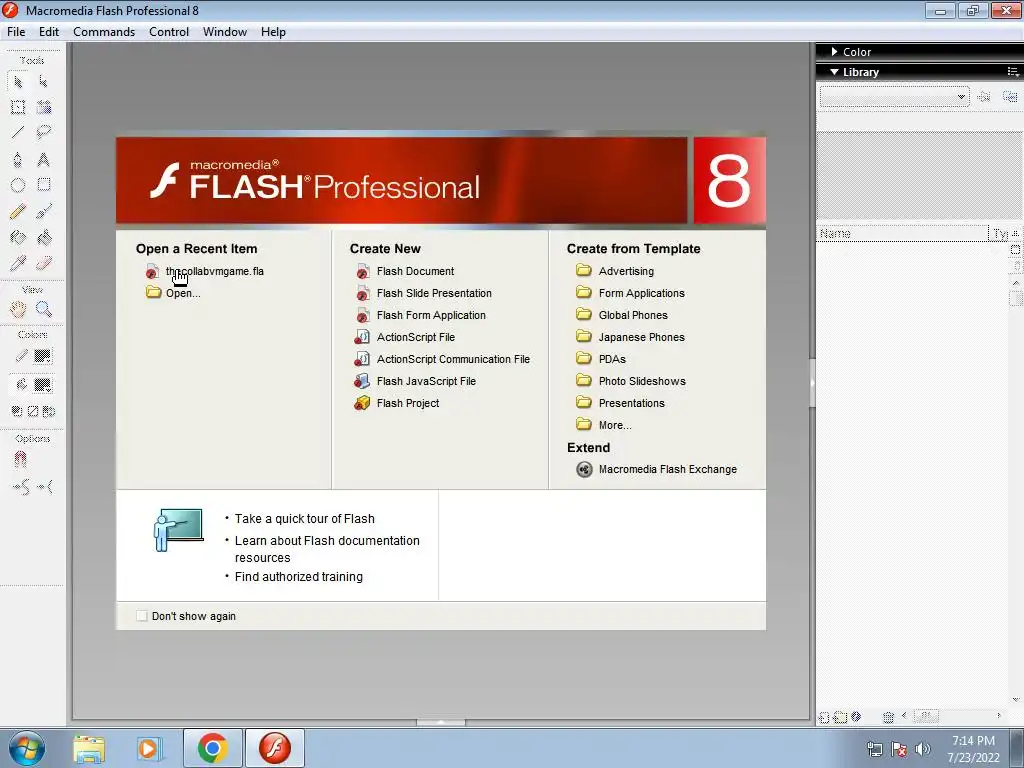Click the Smooth option button

tap(20, 487)
